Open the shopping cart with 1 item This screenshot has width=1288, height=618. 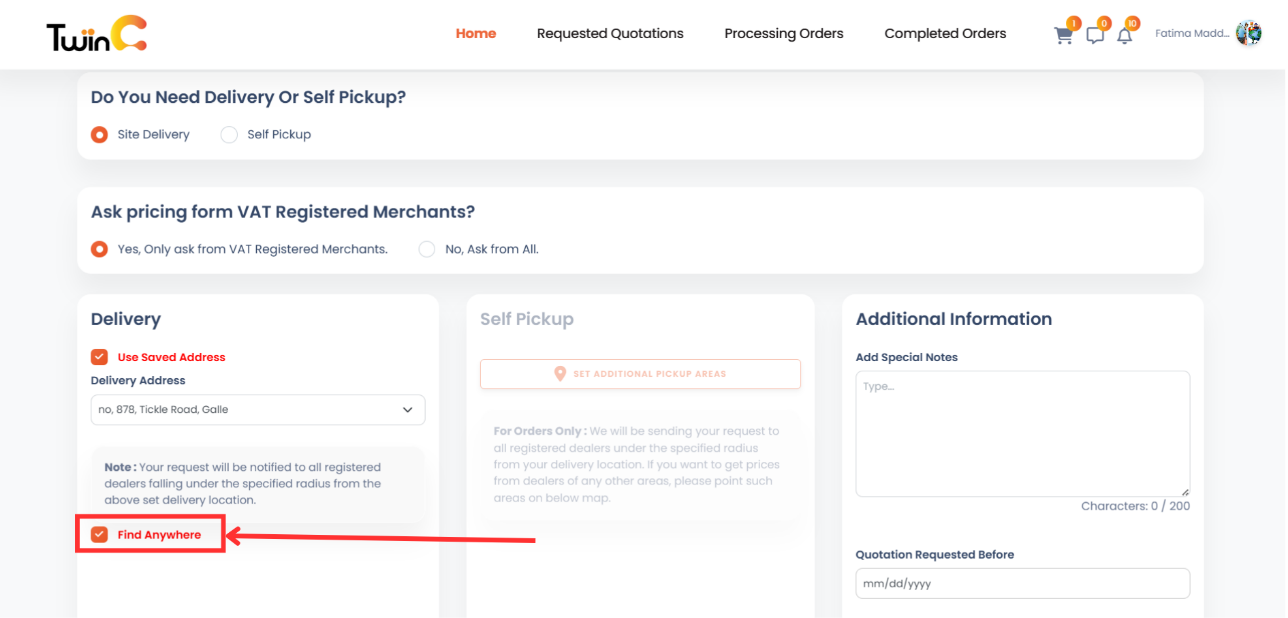(x=1063, y=34)
